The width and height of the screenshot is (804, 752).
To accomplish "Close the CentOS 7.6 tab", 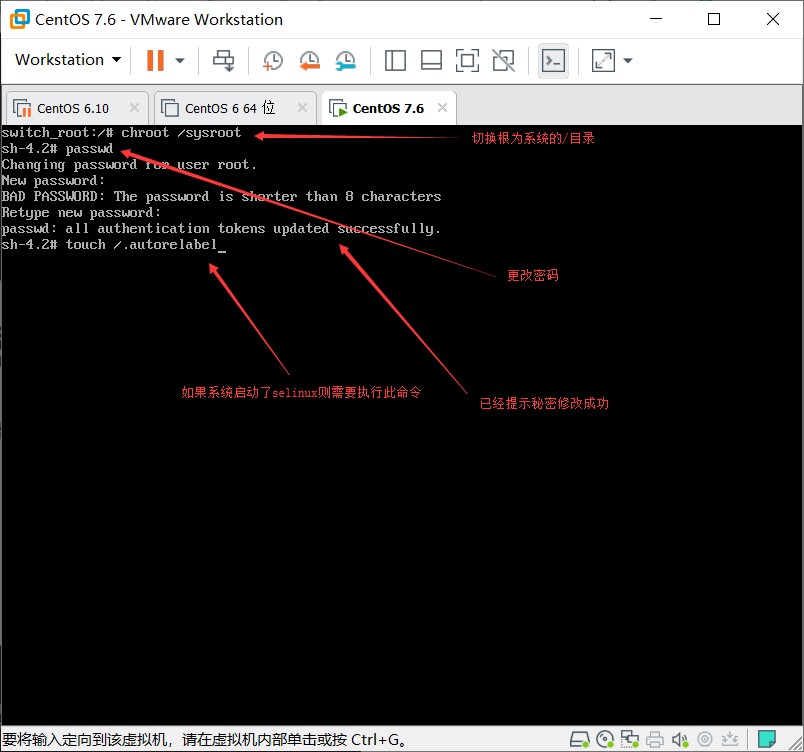I will (443, 108).
